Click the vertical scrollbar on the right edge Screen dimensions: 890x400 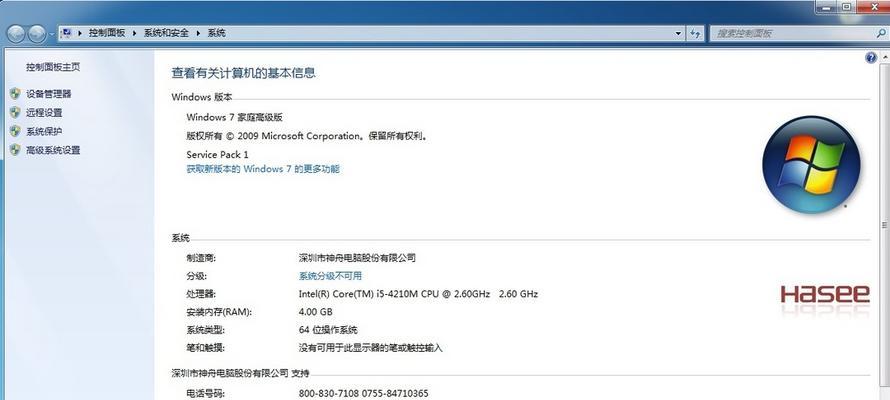point(884,226)
